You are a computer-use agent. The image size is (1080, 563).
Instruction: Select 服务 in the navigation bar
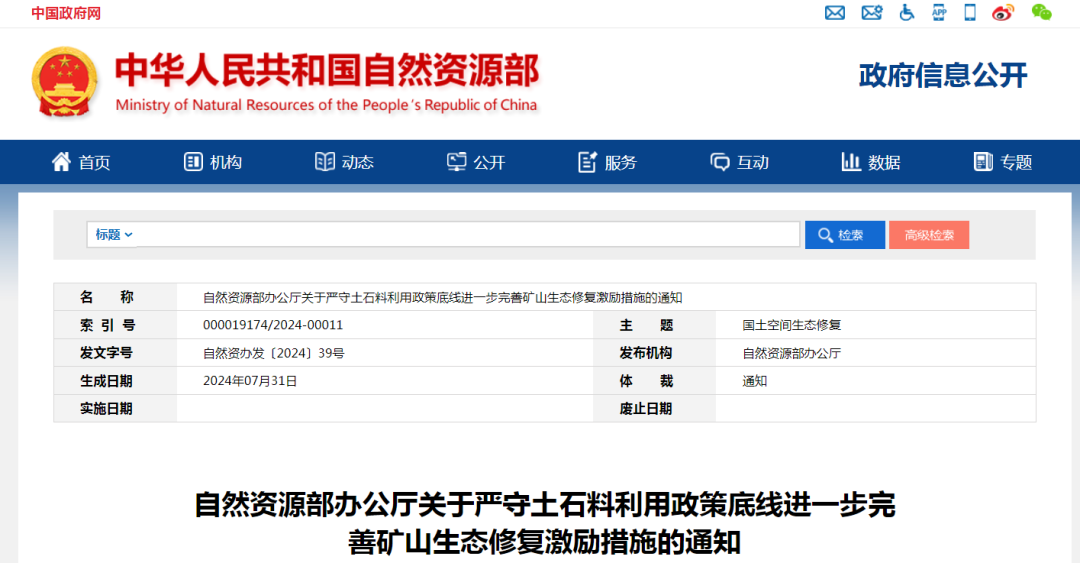pyautogui.click(x=608, y=162)
